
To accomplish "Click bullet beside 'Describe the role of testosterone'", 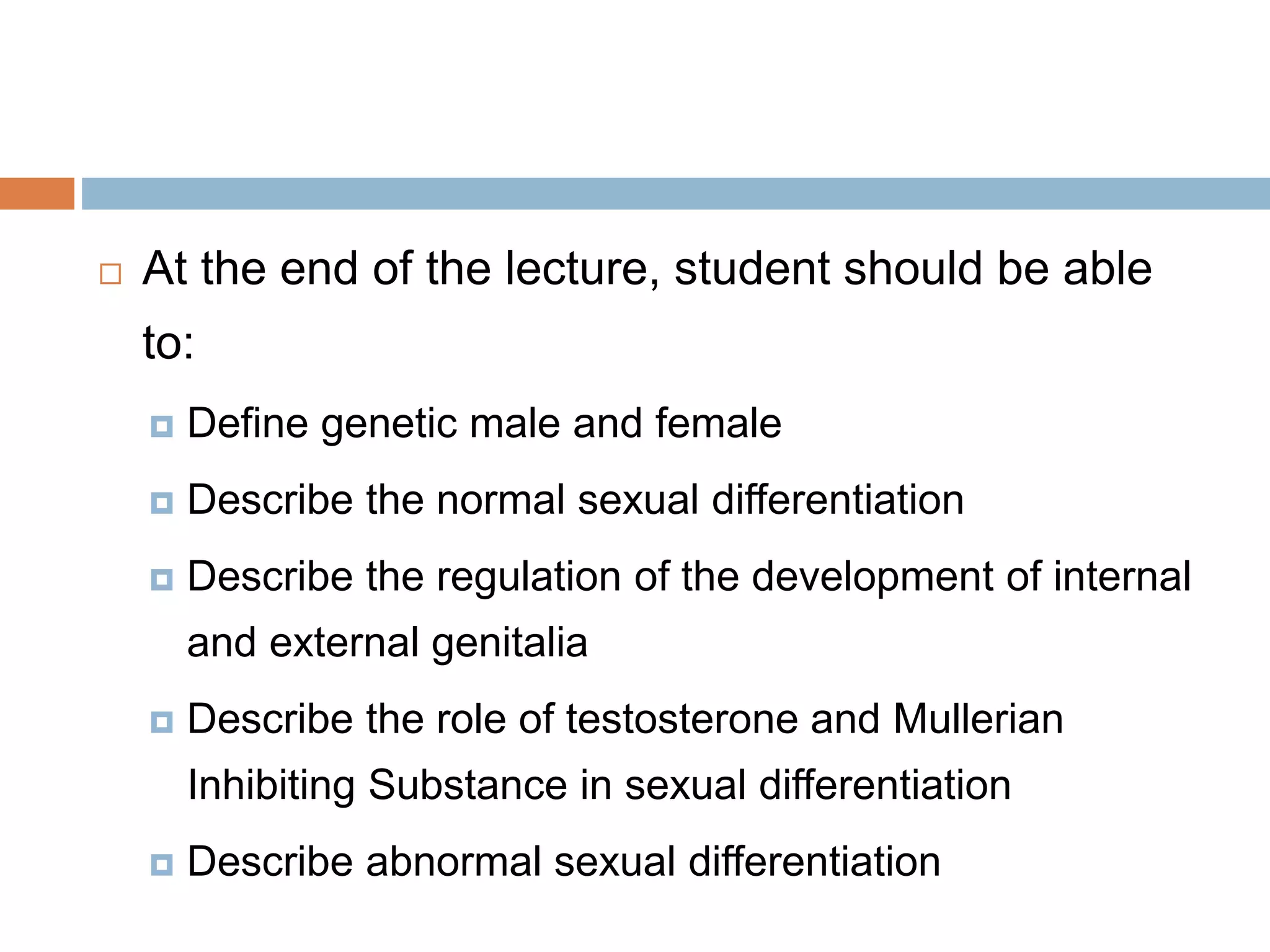I will click(x=162, y=722).
